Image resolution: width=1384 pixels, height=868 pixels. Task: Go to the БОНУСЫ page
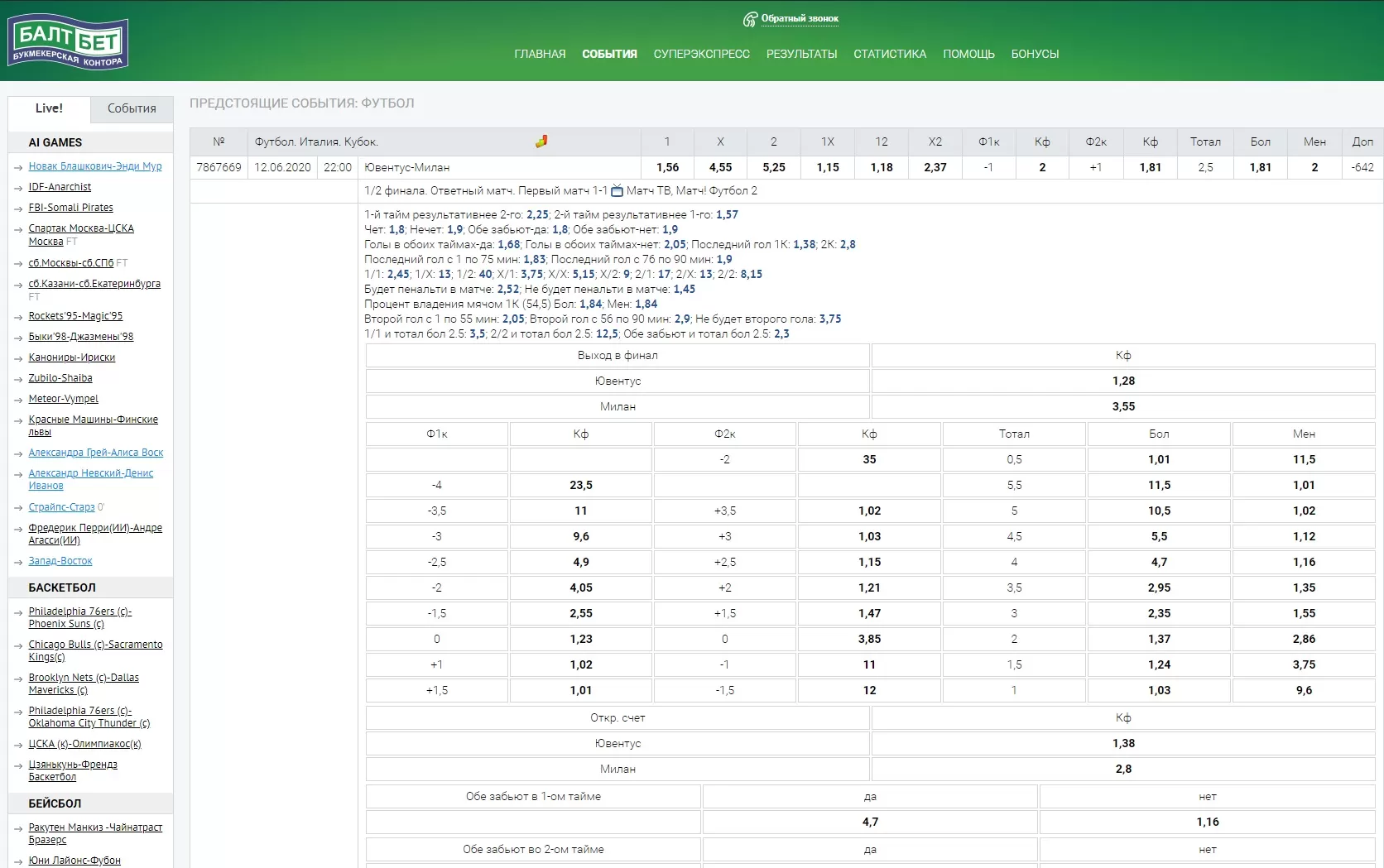click(x=1035, y=54)
